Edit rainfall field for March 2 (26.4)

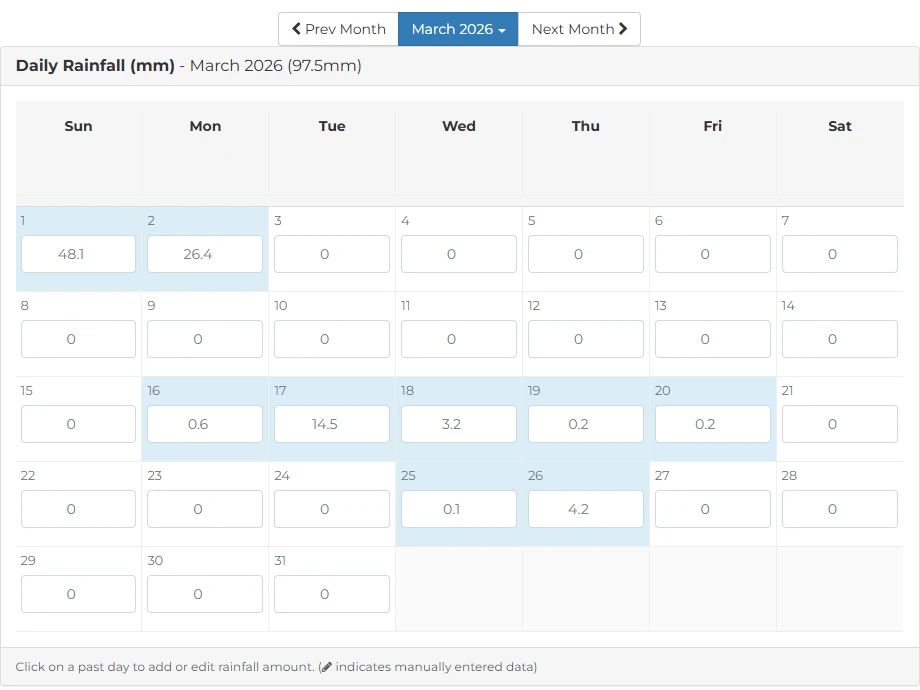click(x=205, y=254)
